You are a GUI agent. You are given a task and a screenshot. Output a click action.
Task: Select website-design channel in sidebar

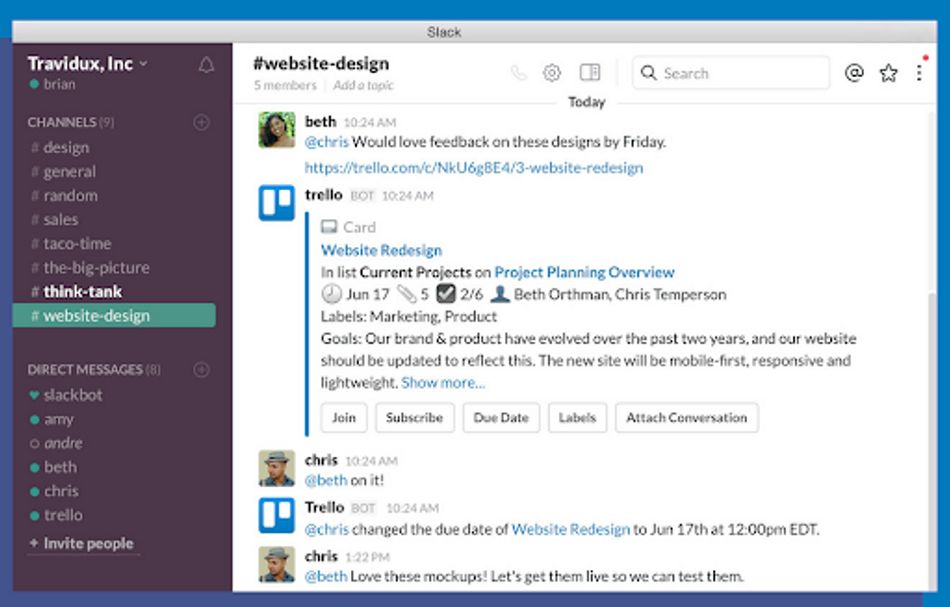114,316
